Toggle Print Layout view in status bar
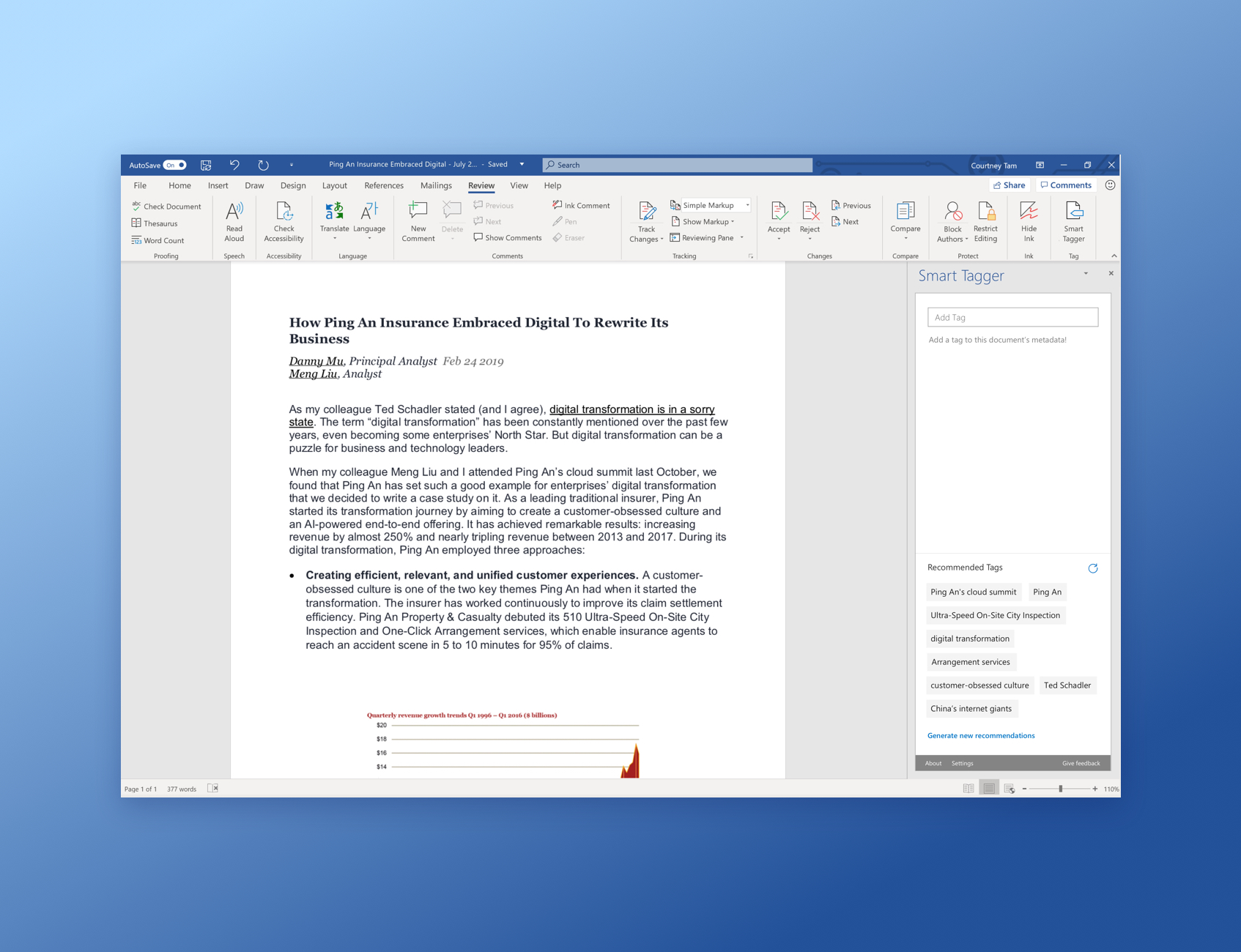This screenshot has width=1241, height=952. coord(989,789)
